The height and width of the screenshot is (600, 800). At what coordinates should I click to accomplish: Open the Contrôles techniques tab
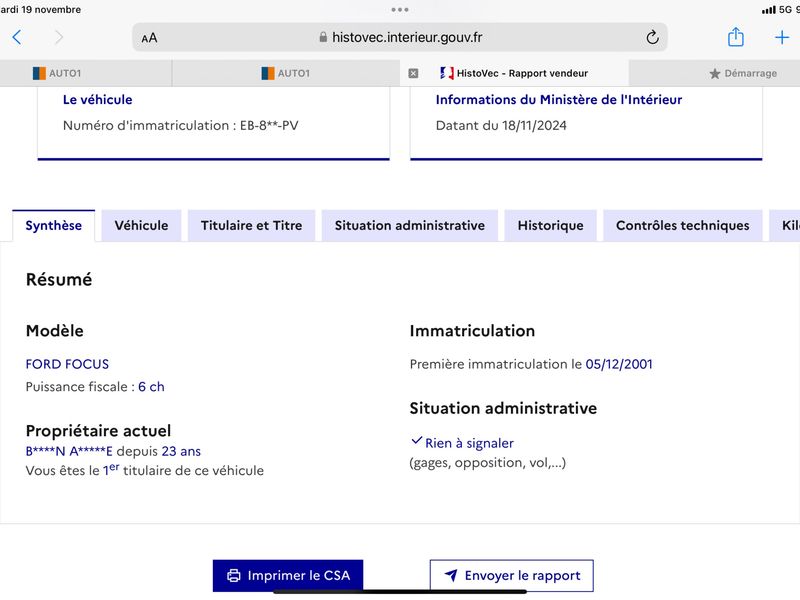(683, 226)
